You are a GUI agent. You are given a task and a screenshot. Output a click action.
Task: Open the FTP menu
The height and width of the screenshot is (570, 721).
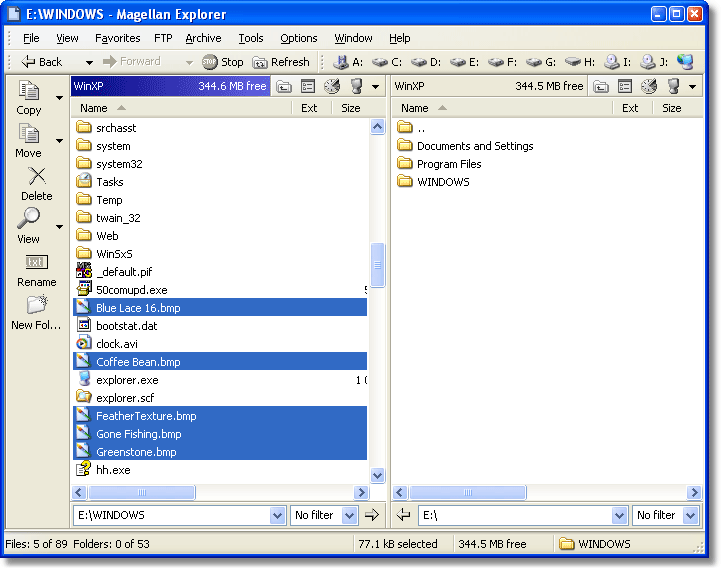(x=162, y=38)
